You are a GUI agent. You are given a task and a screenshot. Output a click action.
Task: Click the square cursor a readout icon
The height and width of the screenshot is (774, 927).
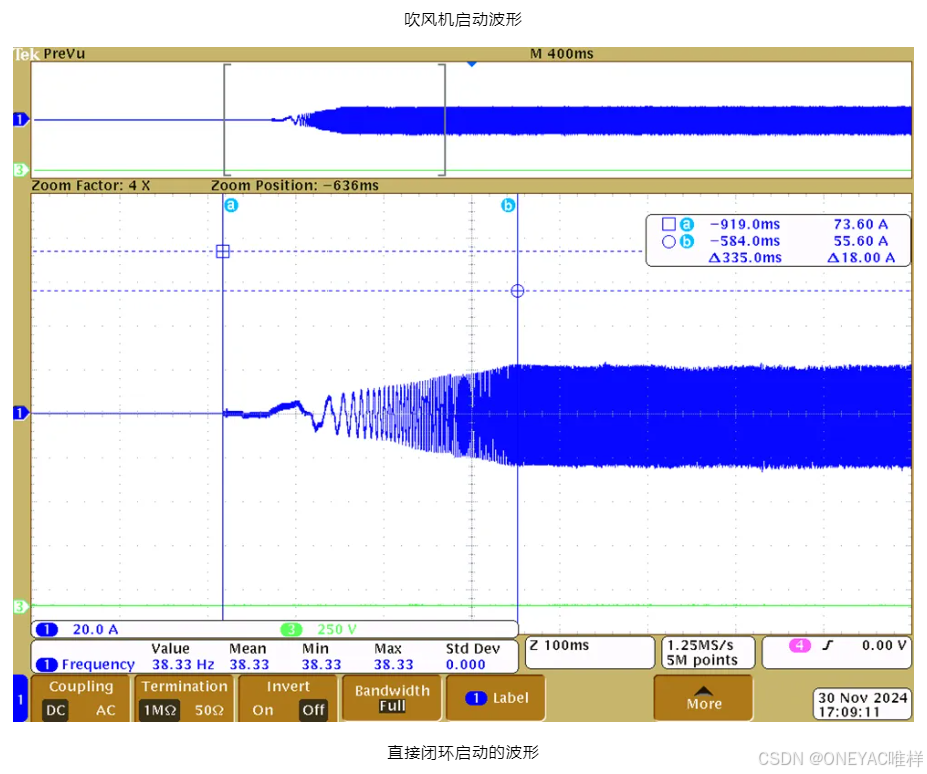669,224
